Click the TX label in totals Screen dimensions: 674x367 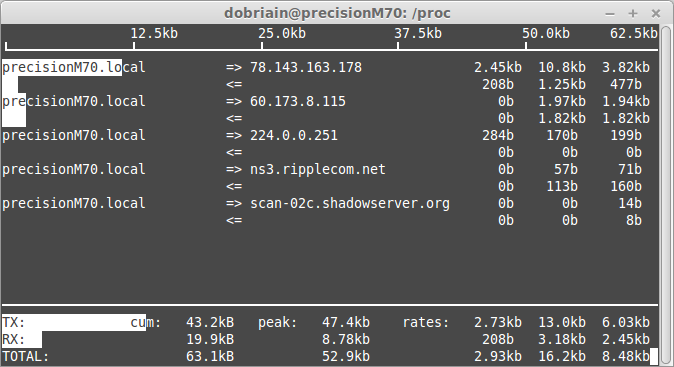(14, 322)
